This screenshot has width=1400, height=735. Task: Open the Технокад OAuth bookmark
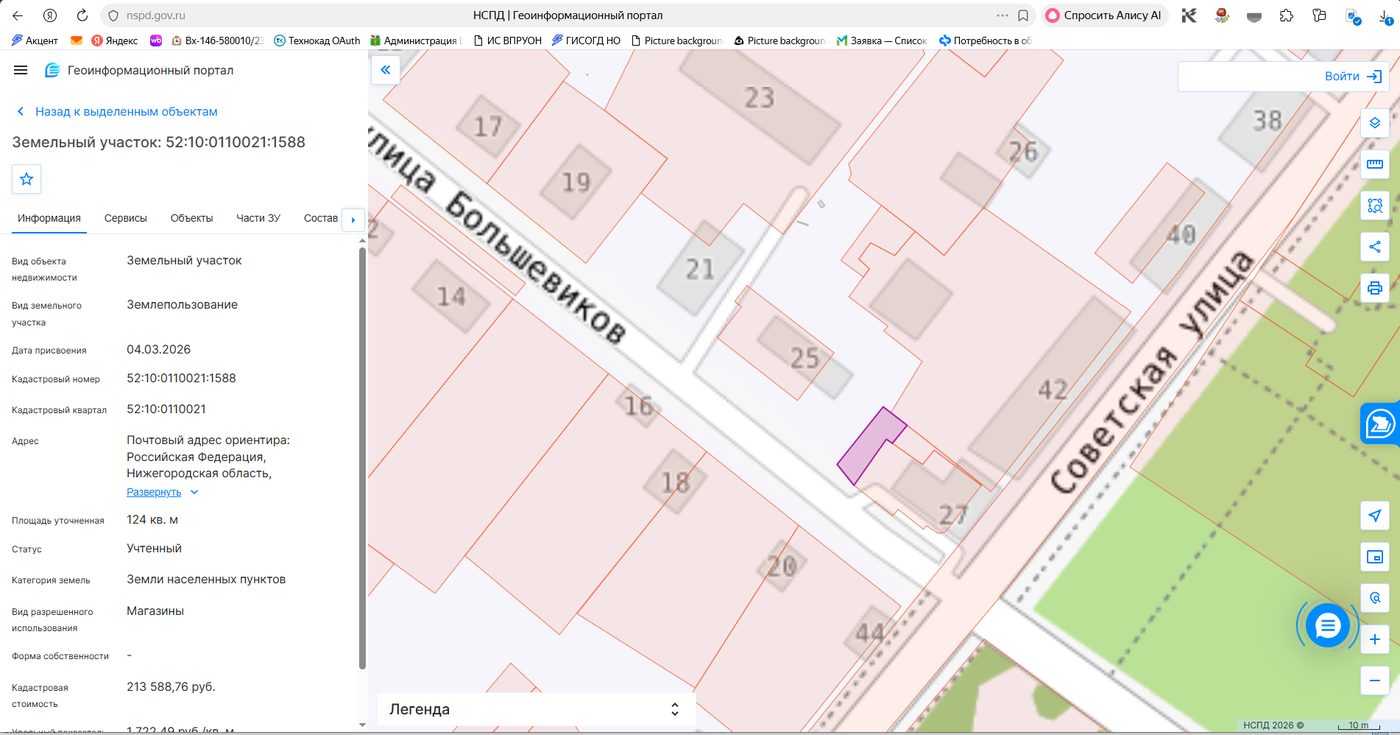point(316,41)
